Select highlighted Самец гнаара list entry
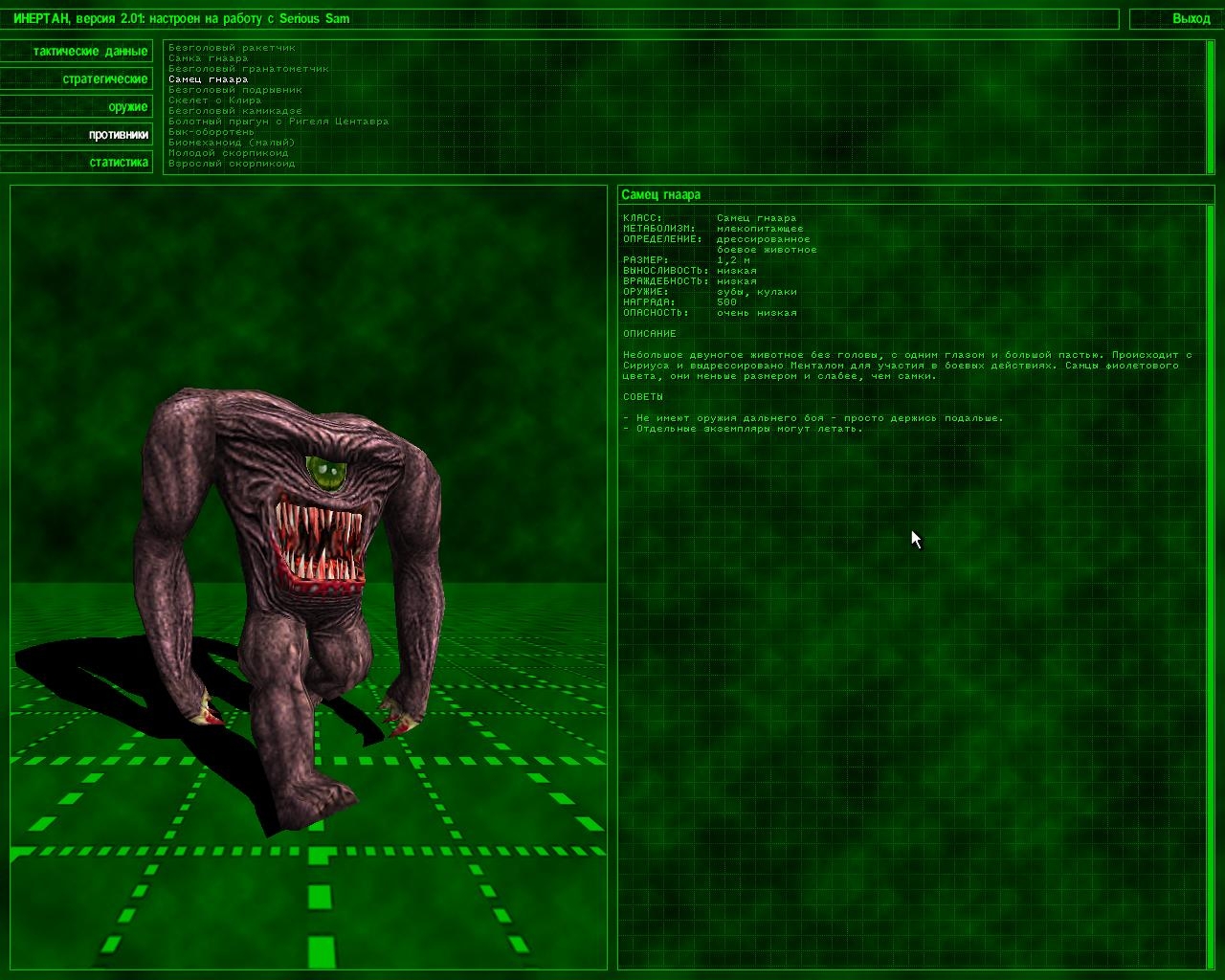This screenshot has height=980, width=1225. [208, 78]
